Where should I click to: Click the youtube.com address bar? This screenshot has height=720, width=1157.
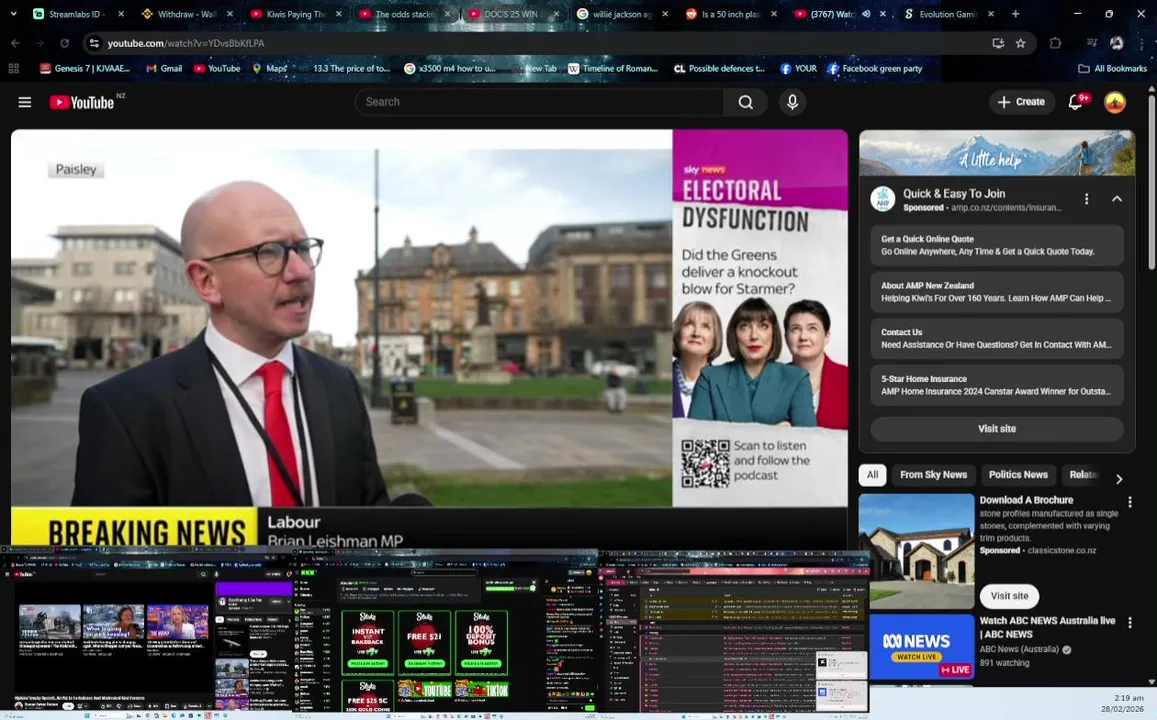coord(546,44)
